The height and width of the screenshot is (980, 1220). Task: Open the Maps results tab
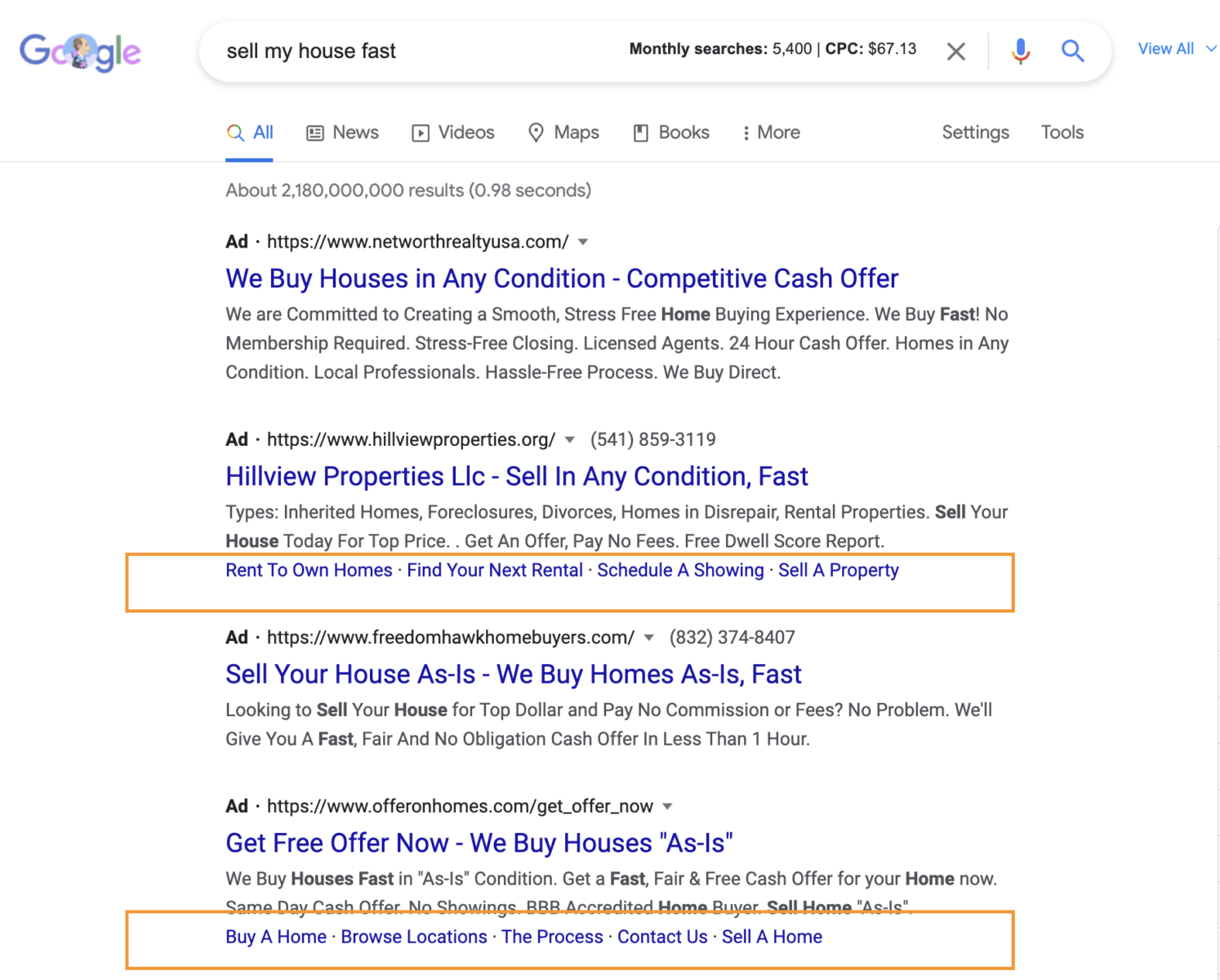[563, 132]
